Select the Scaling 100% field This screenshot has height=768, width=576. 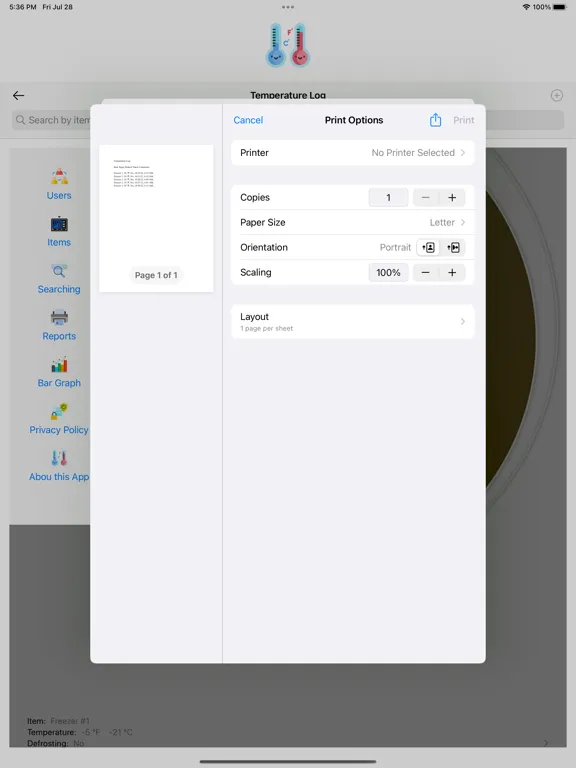click(x=388, y=272)
